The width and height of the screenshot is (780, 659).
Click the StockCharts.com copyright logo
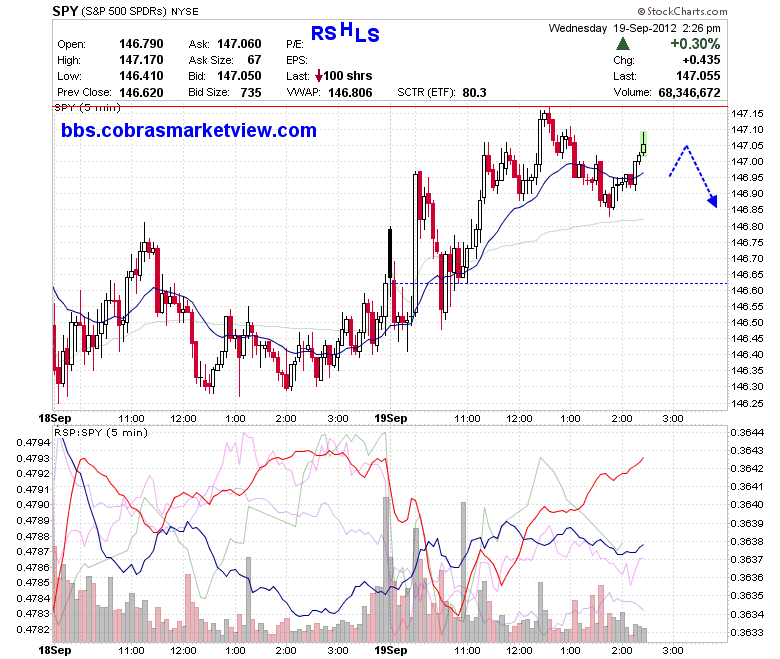tap(682, 11)
